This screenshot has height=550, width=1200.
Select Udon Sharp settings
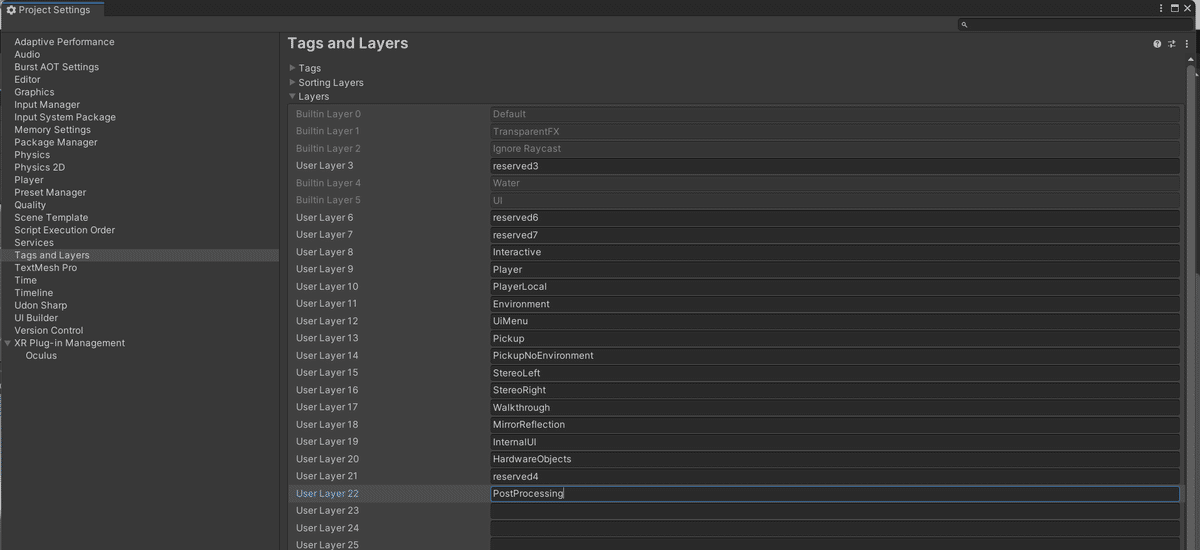pyautogui.click(x=40, y=305)
